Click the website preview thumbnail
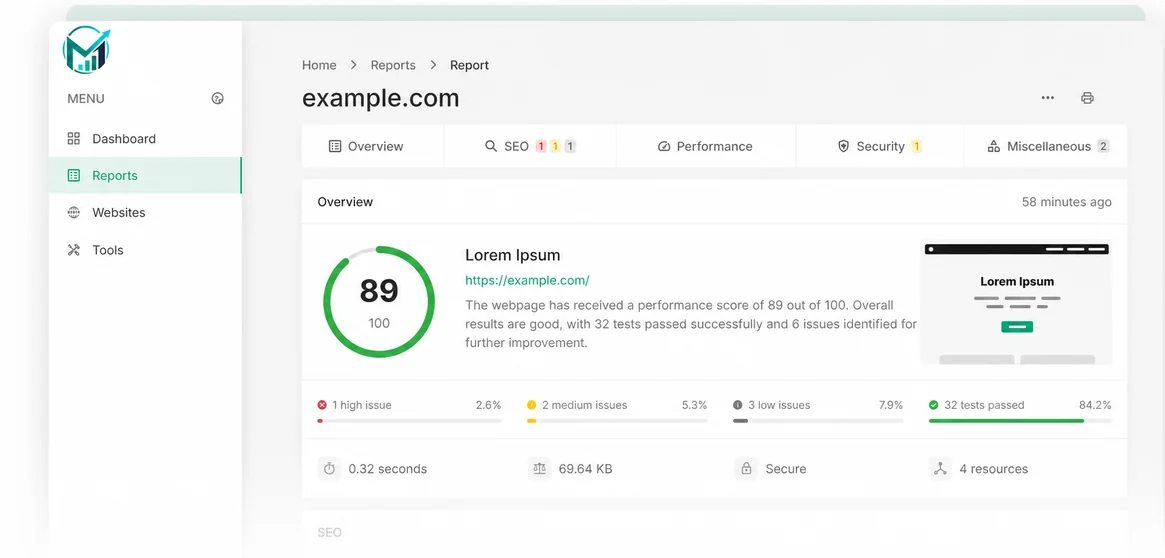This screenshot has width=1165, height=558. pos(1016,304)
